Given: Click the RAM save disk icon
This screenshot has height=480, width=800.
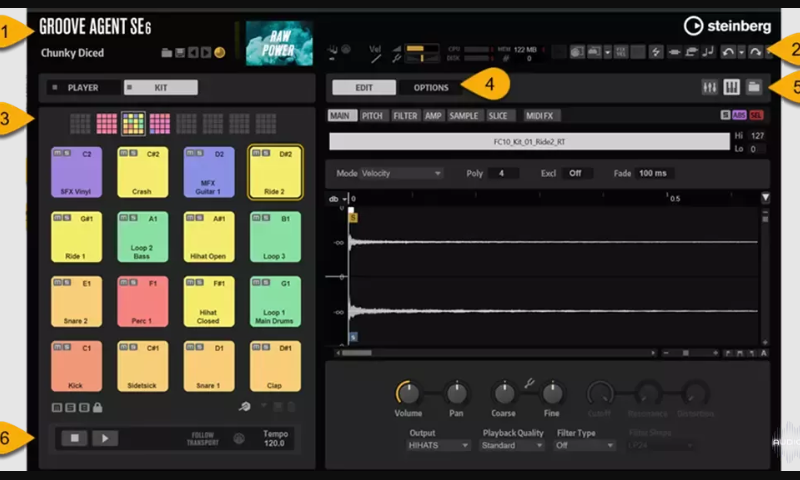Looking at the screenshot, I should 594,52.
